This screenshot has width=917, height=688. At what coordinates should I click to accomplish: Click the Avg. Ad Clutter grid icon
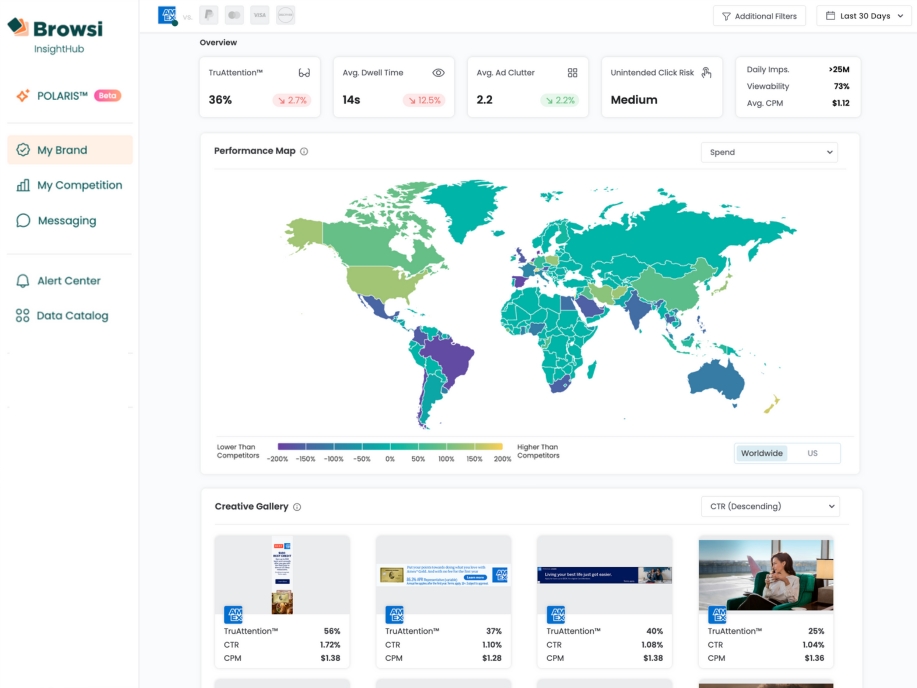pyautogui.click(x=572, y=73)
